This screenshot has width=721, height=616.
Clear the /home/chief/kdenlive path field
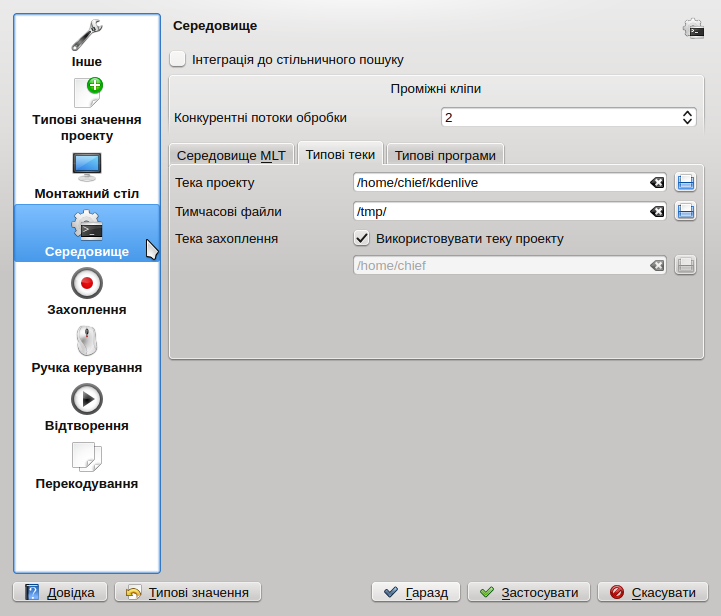(656, 183)
